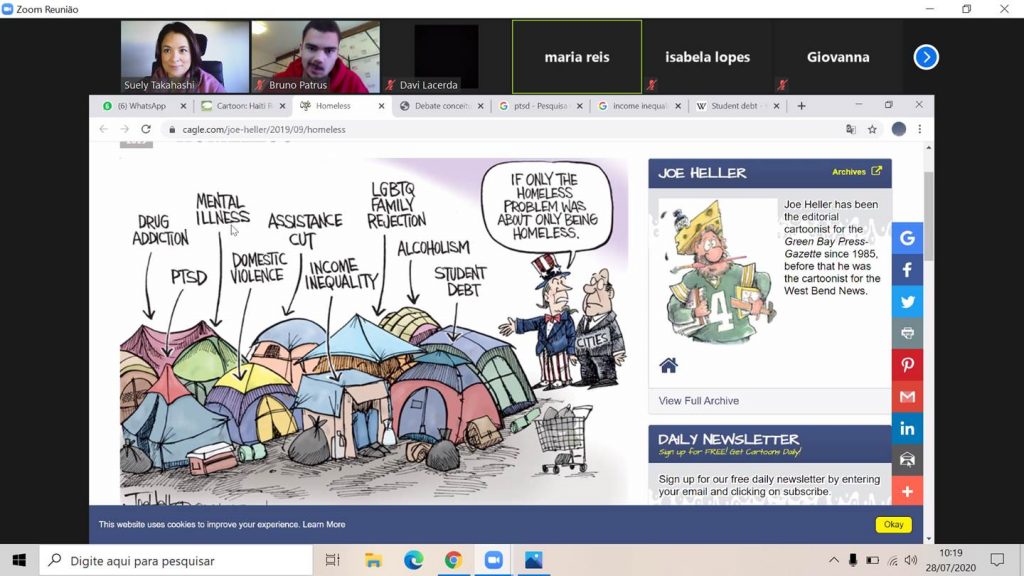Viewport: 1024px width, 576px height.
Task: Select Davi Lacerda's video tile
Action: [x=446, y=57]
